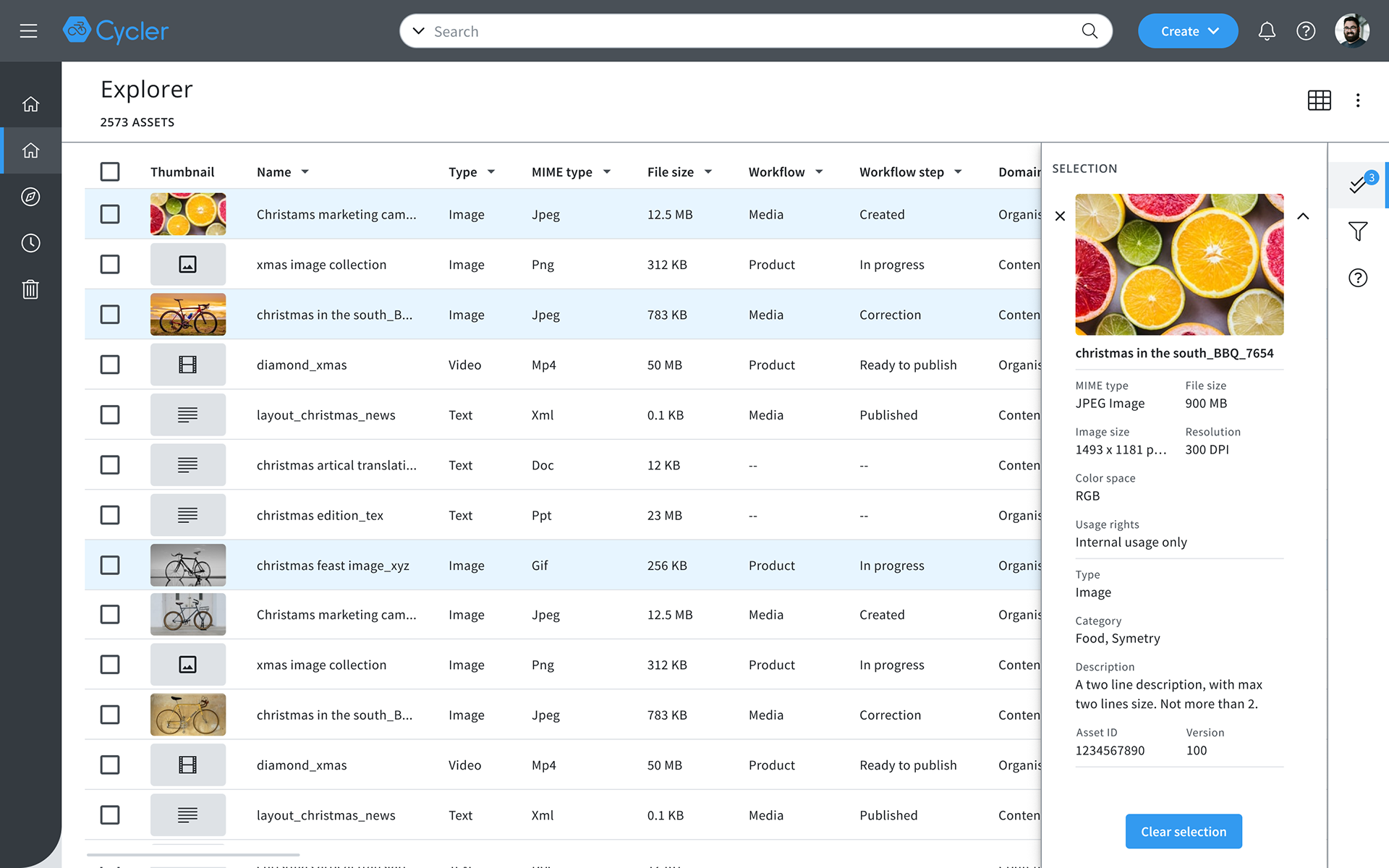
Task: Open recent items via the clock icon
Action: 30,242
